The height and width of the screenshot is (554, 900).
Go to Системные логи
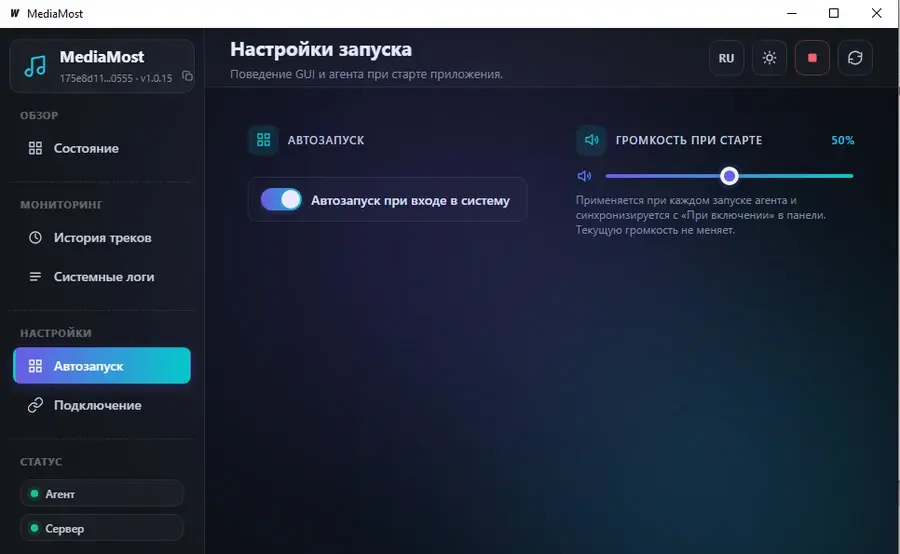(x=102, y=277)
